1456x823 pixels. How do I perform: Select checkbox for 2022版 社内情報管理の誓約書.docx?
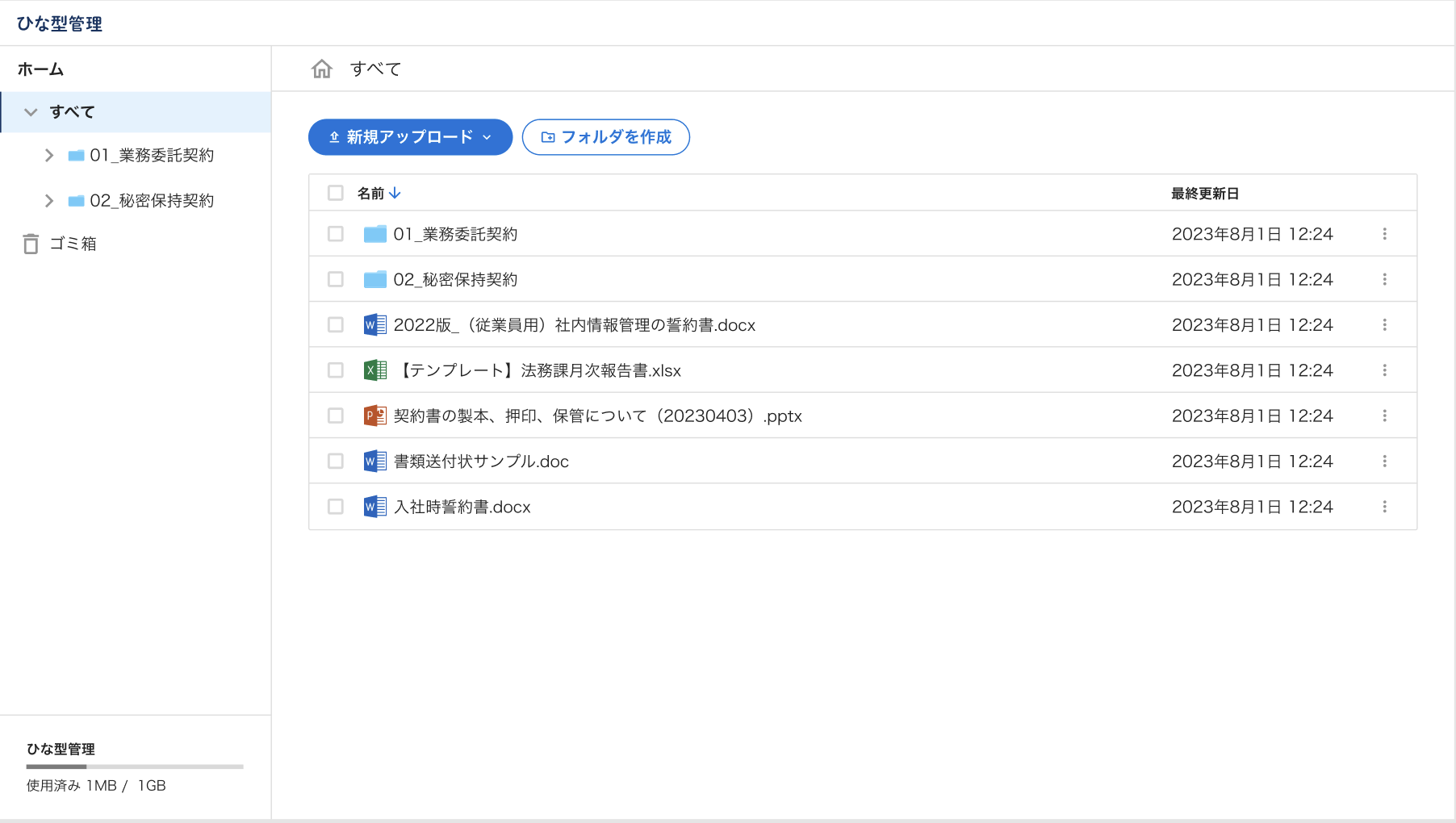pyautogui.click(x=336, y=324)
